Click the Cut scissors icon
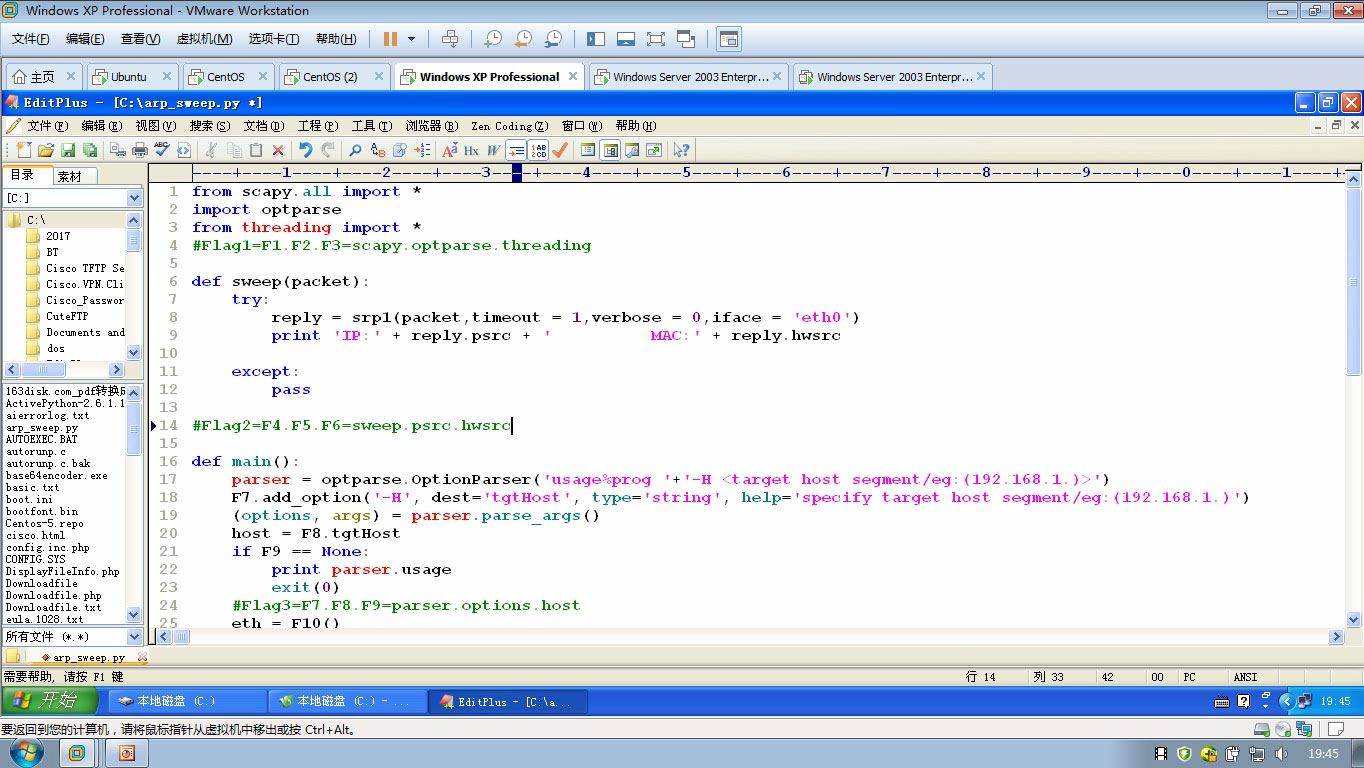 click(x=212, y=150)
